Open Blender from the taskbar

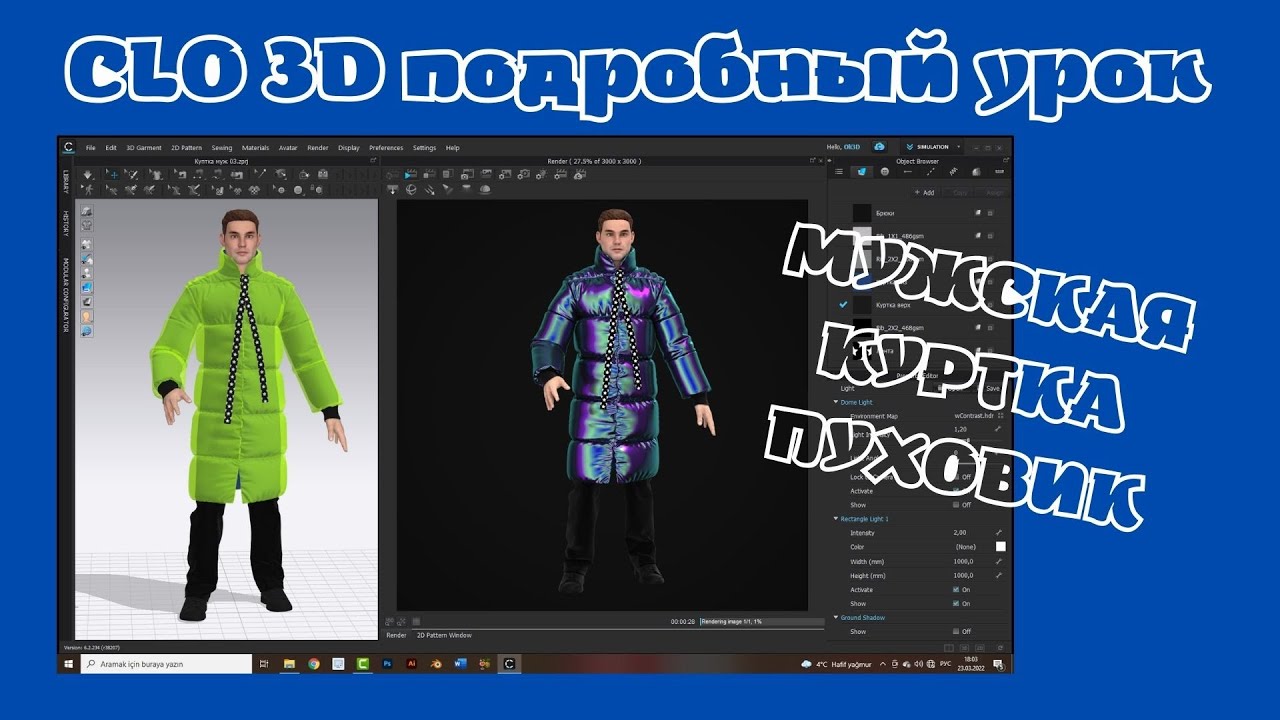(x=436, y=663)
